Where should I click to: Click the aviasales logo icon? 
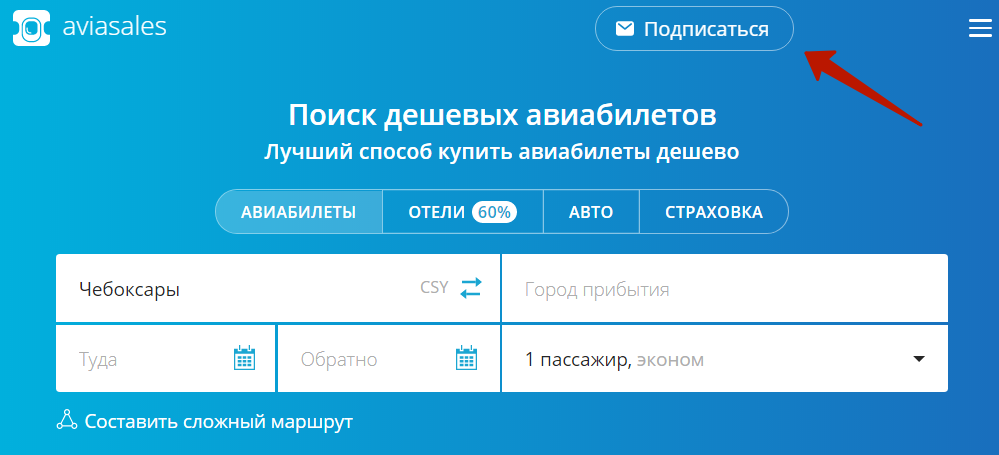31,28
